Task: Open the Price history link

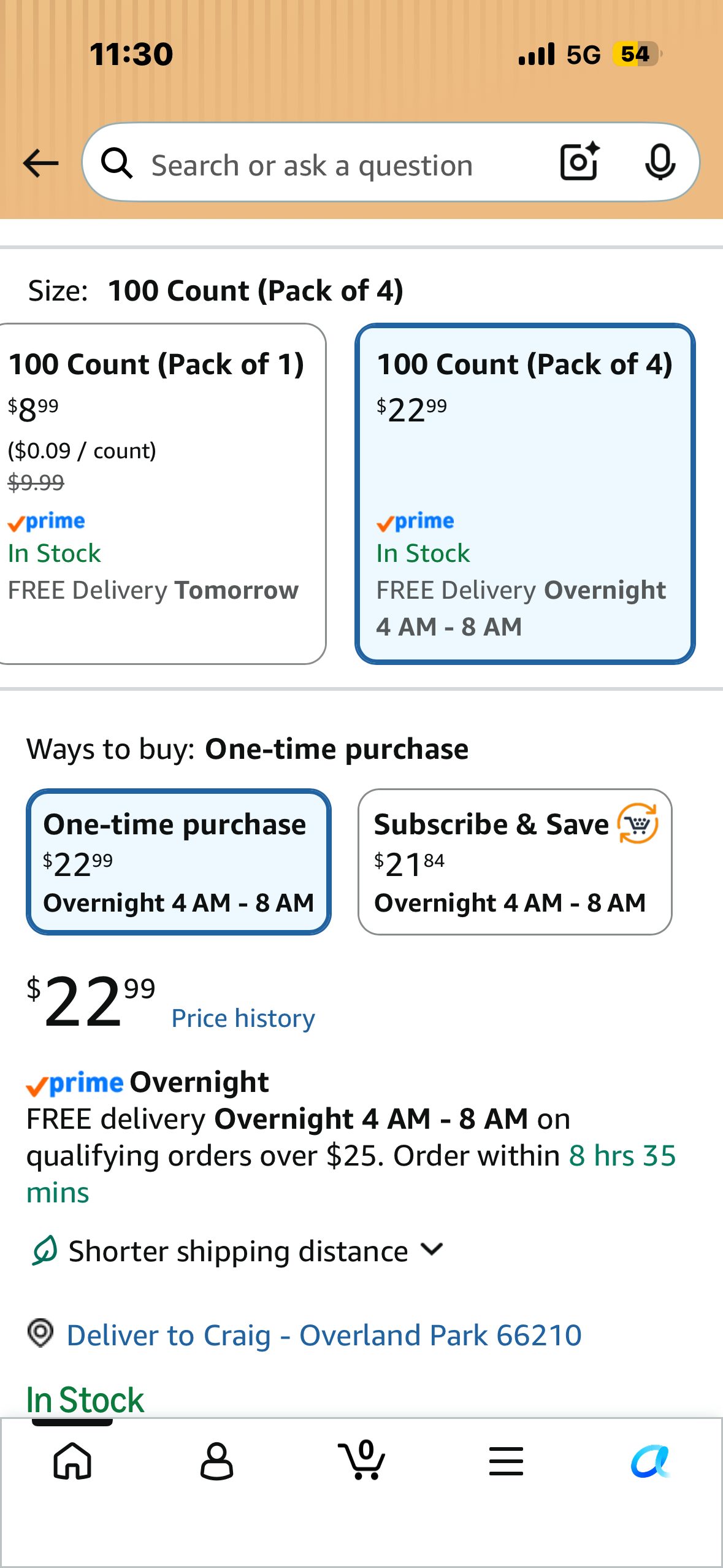Action: 243,1018
